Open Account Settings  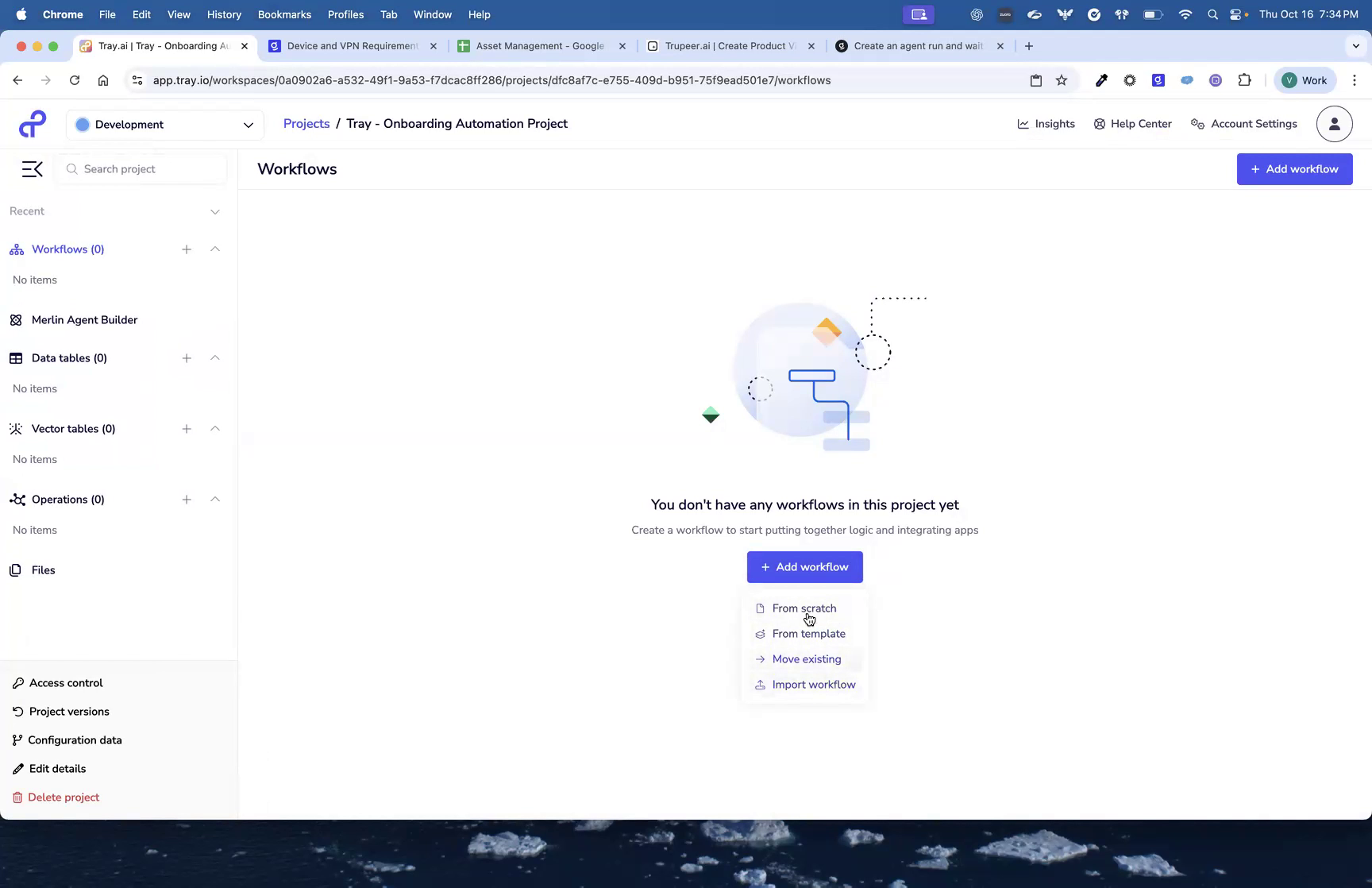pyautogui.click(x=1243, y=123)
